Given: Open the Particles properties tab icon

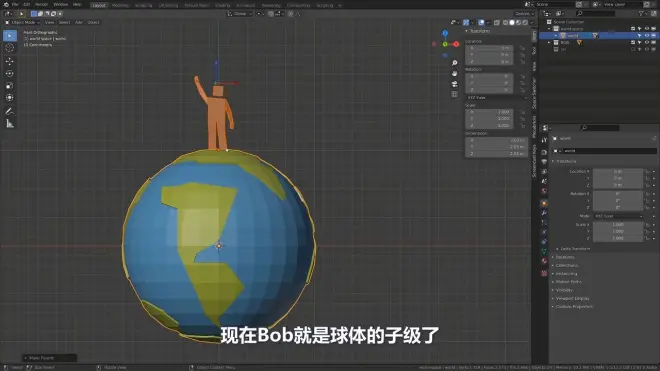Looking at the screenshot, I should click(544, 223).
